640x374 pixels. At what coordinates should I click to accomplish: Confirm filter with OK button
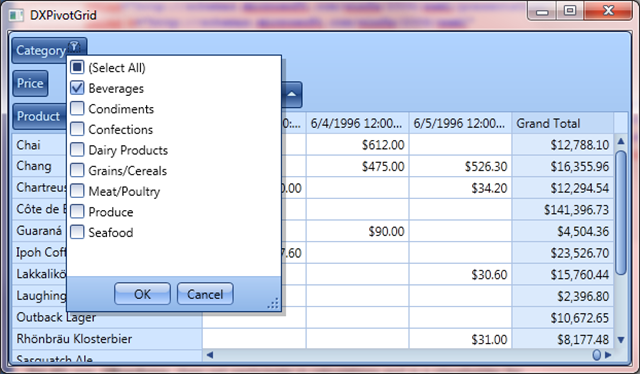pos(142,294)
